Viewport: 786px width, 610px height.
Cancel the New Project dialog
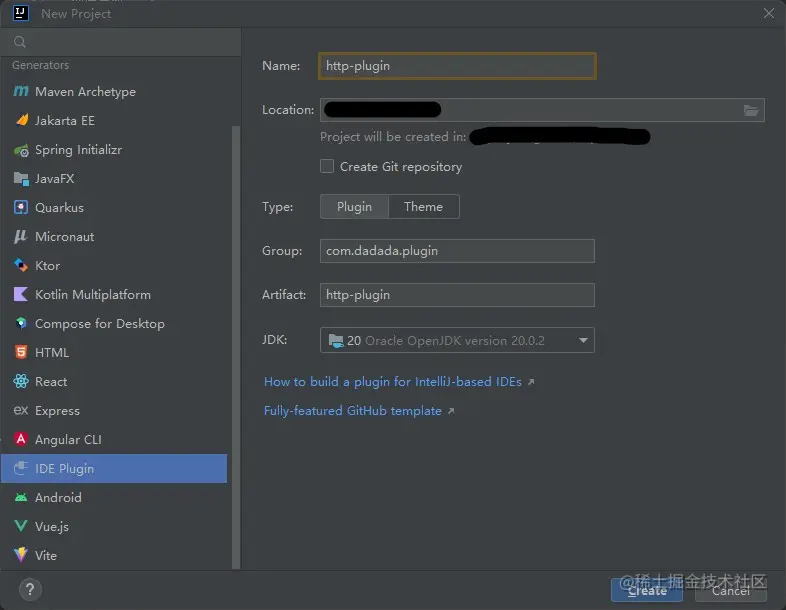[730, 590]
